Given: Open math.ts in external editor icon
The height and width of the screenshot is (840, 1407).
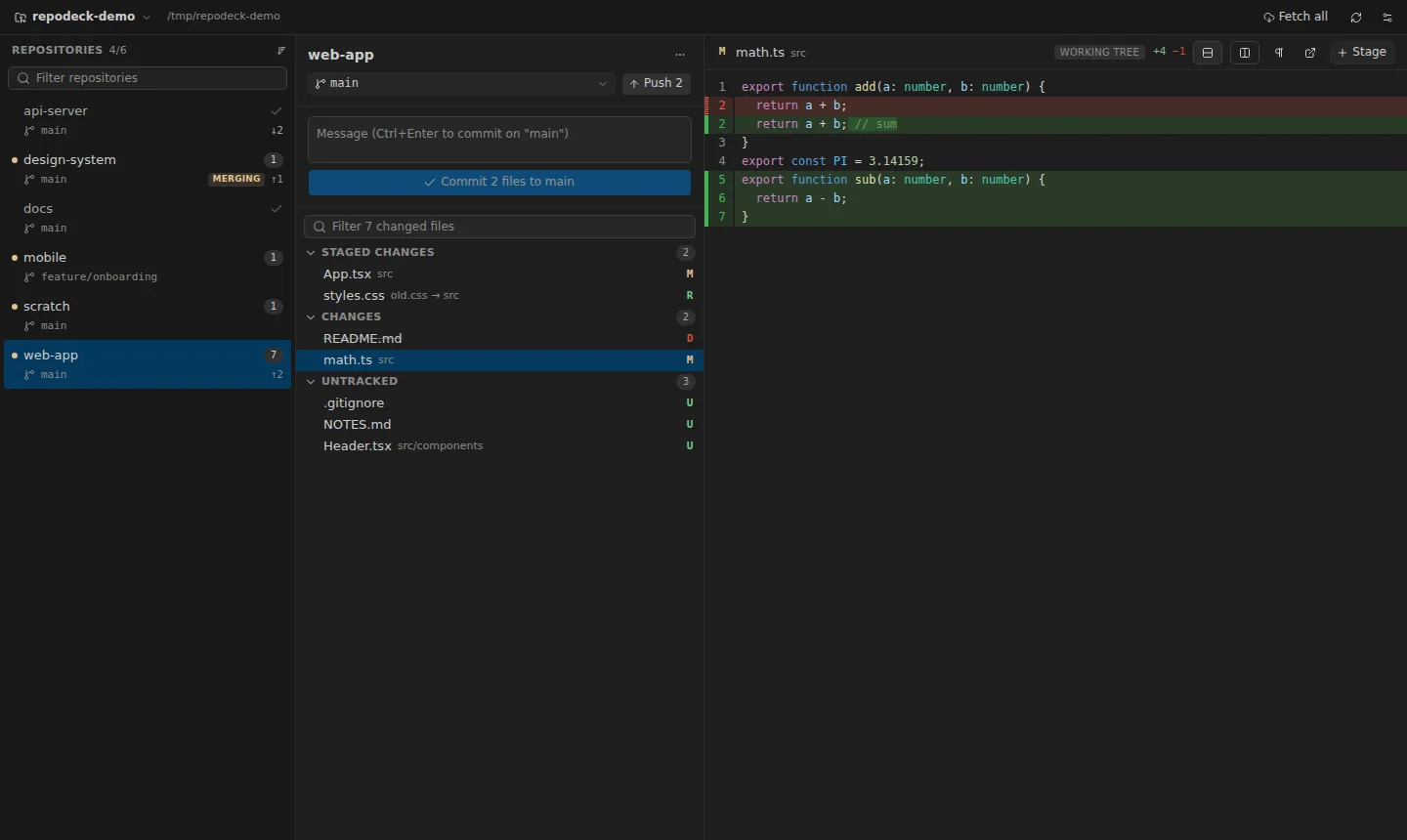Looking at the screenshot, I should tap(1310, 53).
